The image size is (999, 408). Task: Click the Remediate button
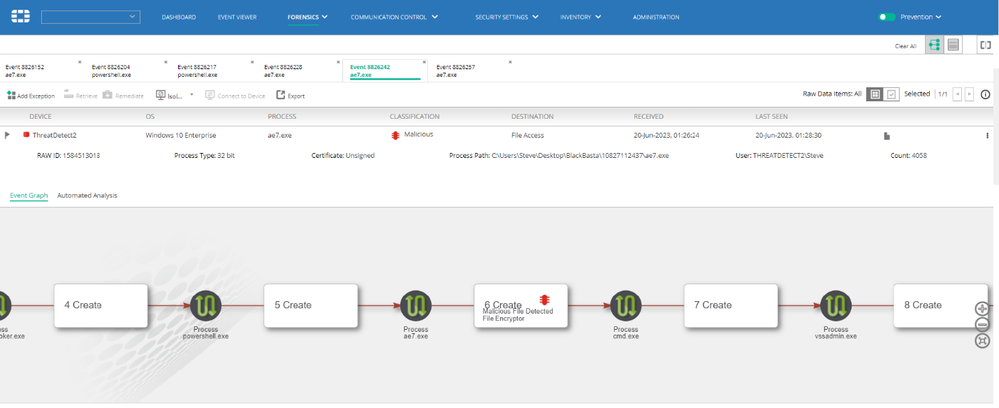coord(123,96)
